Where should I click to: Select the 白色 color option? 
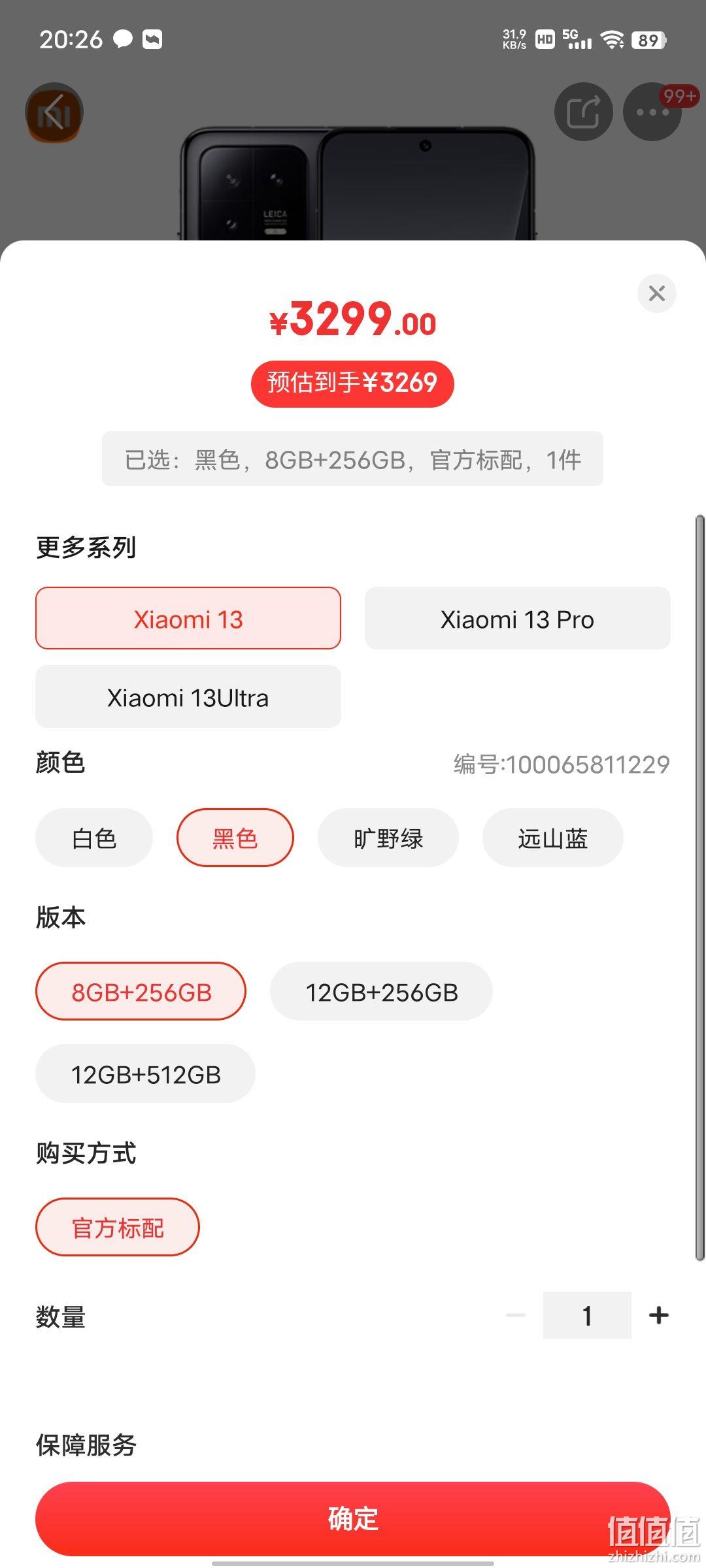[94, 838]
